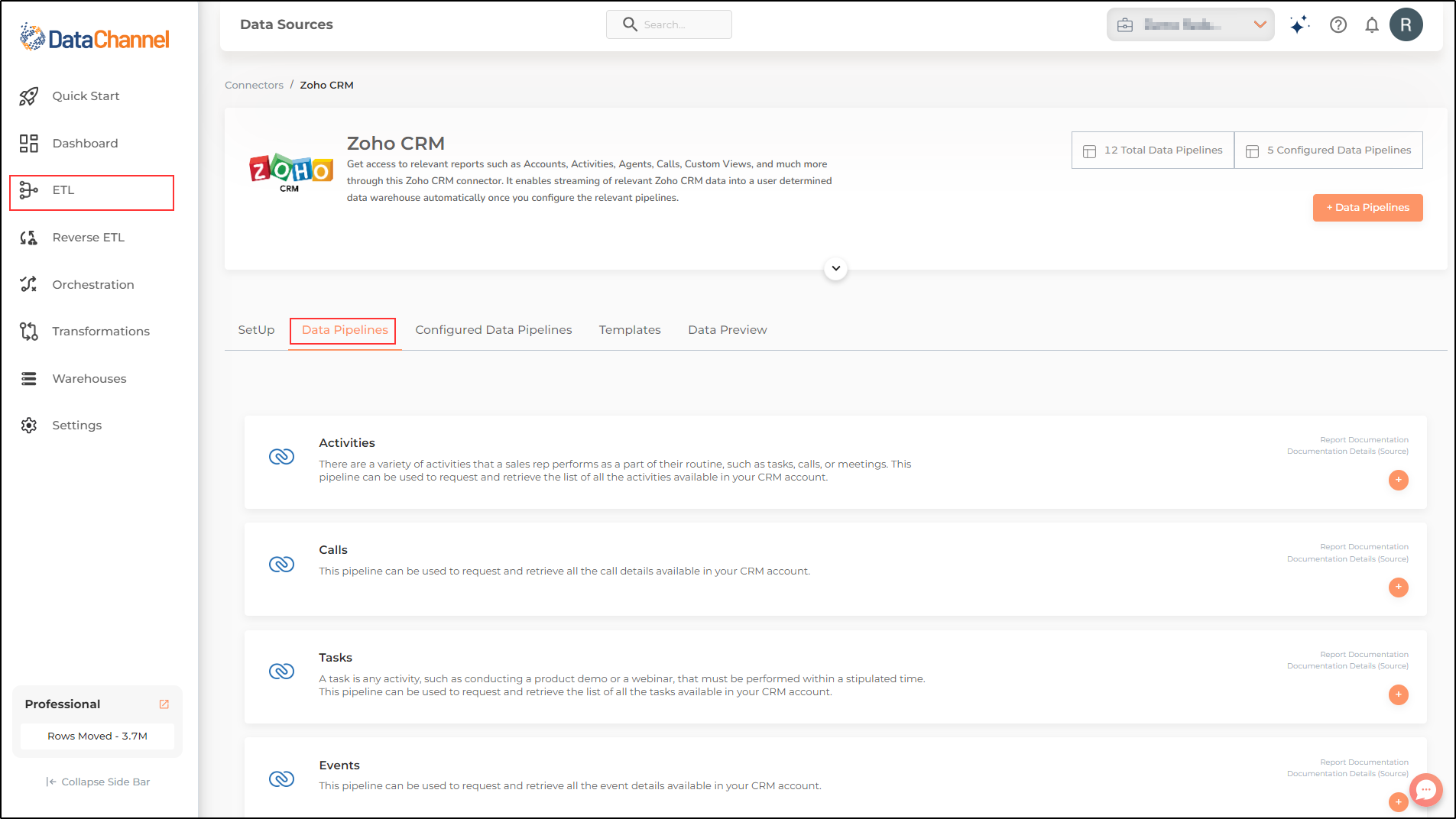Expand the Zoho CRM details chevron
The height and width of the screenshot is (819, 1456).
coord(836,269)
